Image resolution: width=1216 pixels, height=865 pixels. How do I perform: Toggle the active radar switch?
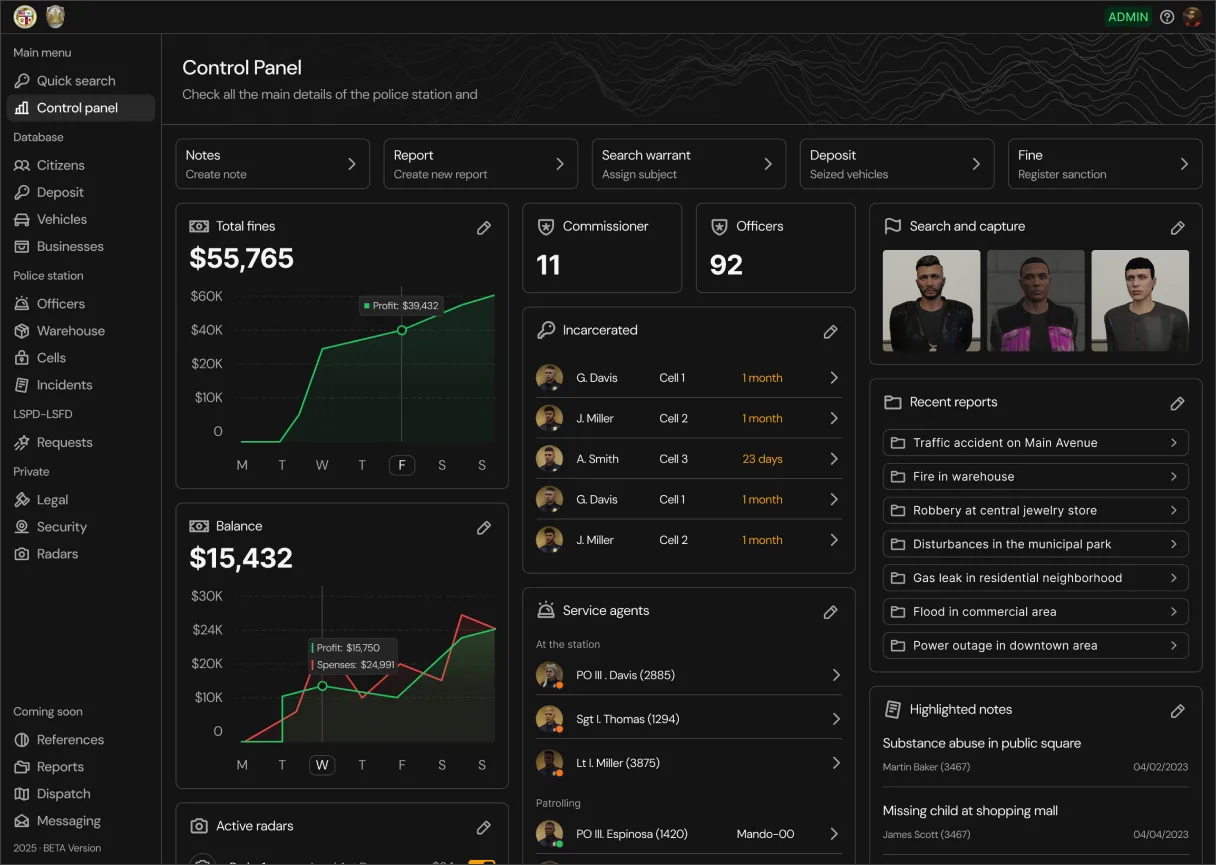(x=481, y=861)
